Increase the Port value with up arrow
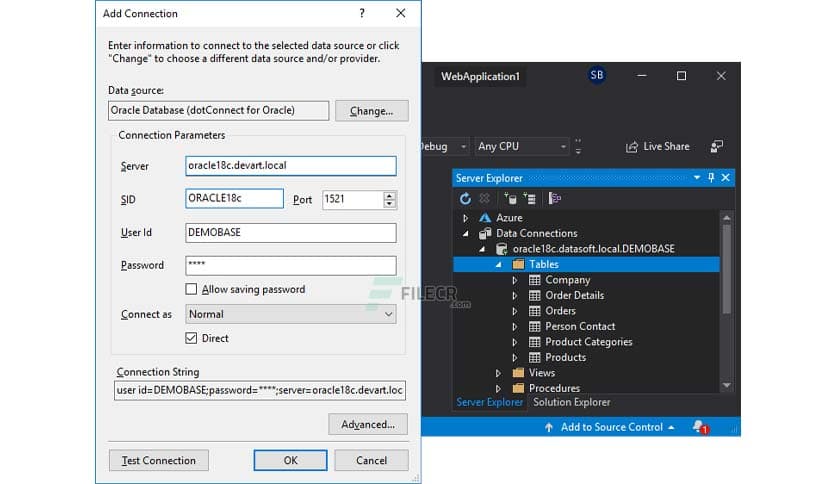 coord(389,196)
